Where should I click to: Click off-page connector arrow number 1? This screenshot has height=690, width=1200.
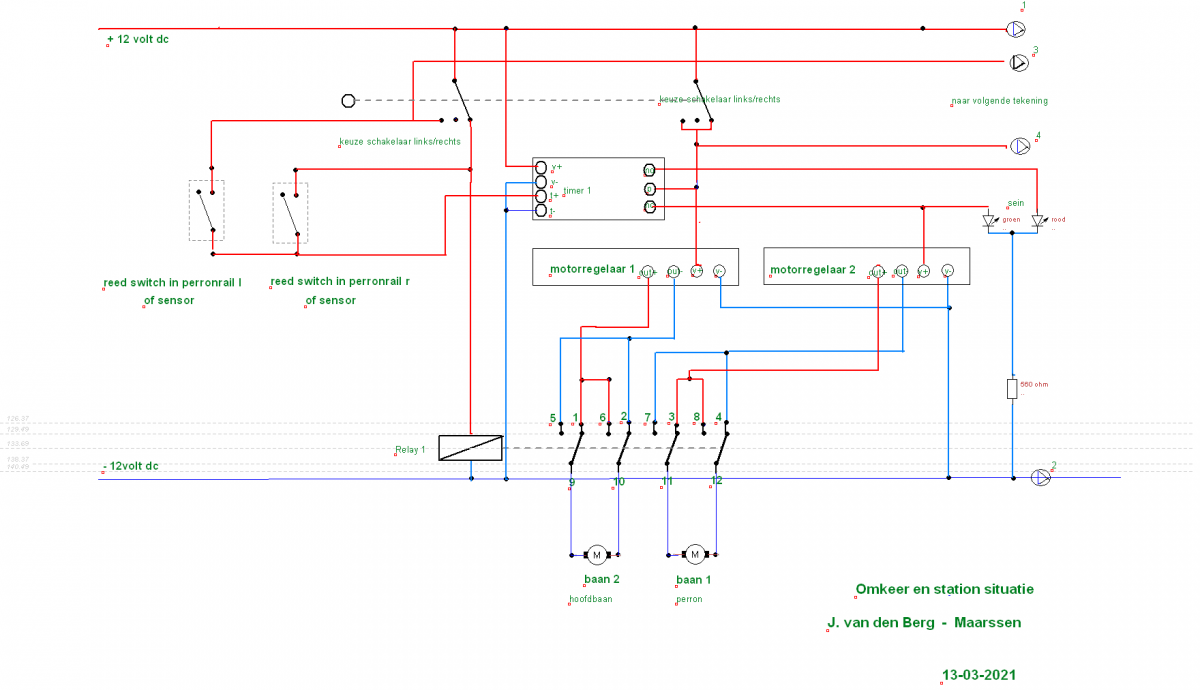[1016, 29]
